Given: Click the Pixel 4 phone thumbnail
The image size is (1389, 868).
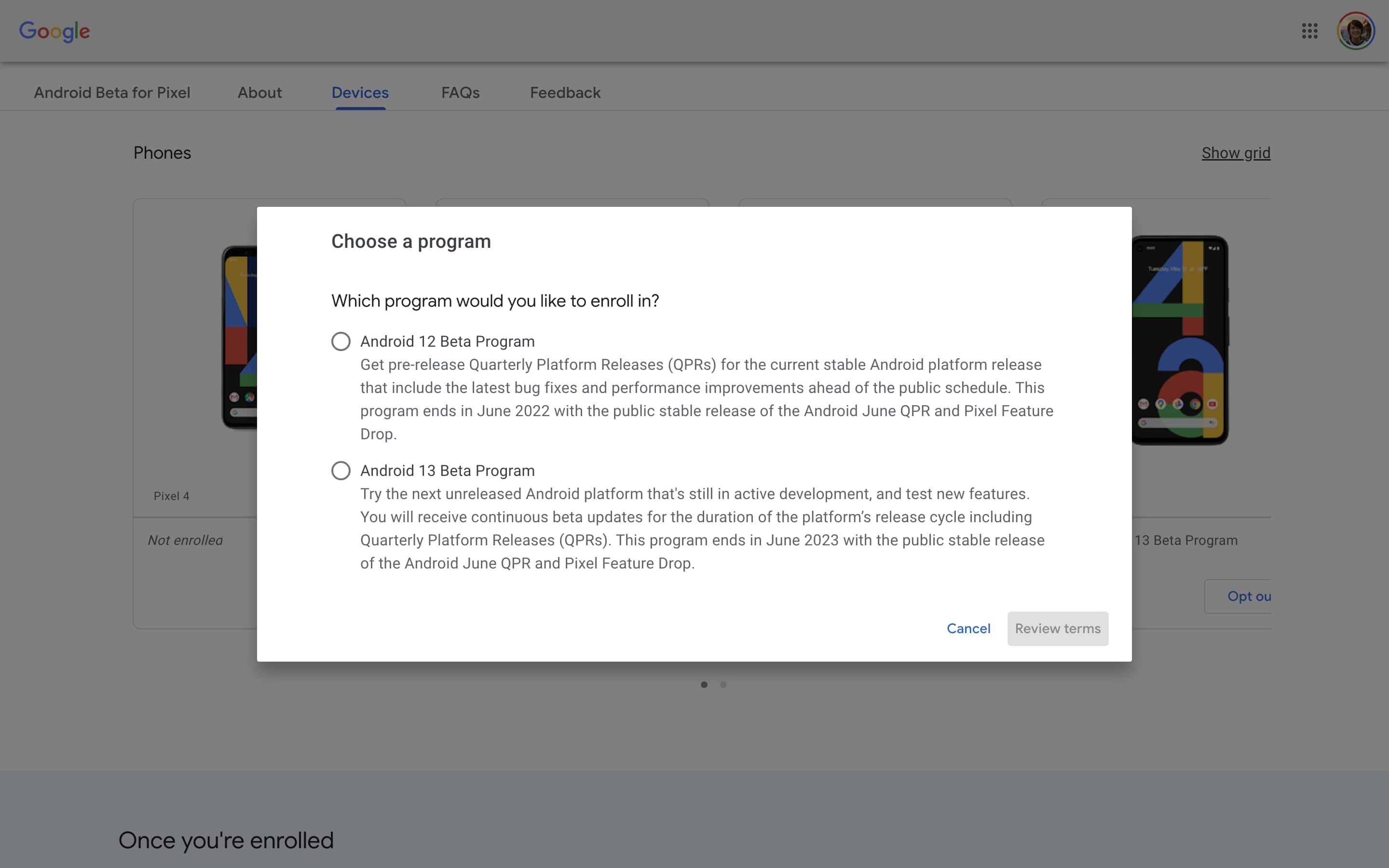Looking at the screenshot, I should (x=240, y=338).
